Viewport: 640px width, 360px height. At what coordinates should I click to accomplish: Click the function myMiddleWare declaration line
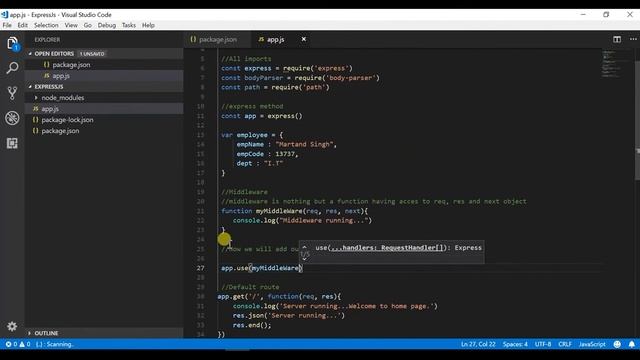click(295, 211)
